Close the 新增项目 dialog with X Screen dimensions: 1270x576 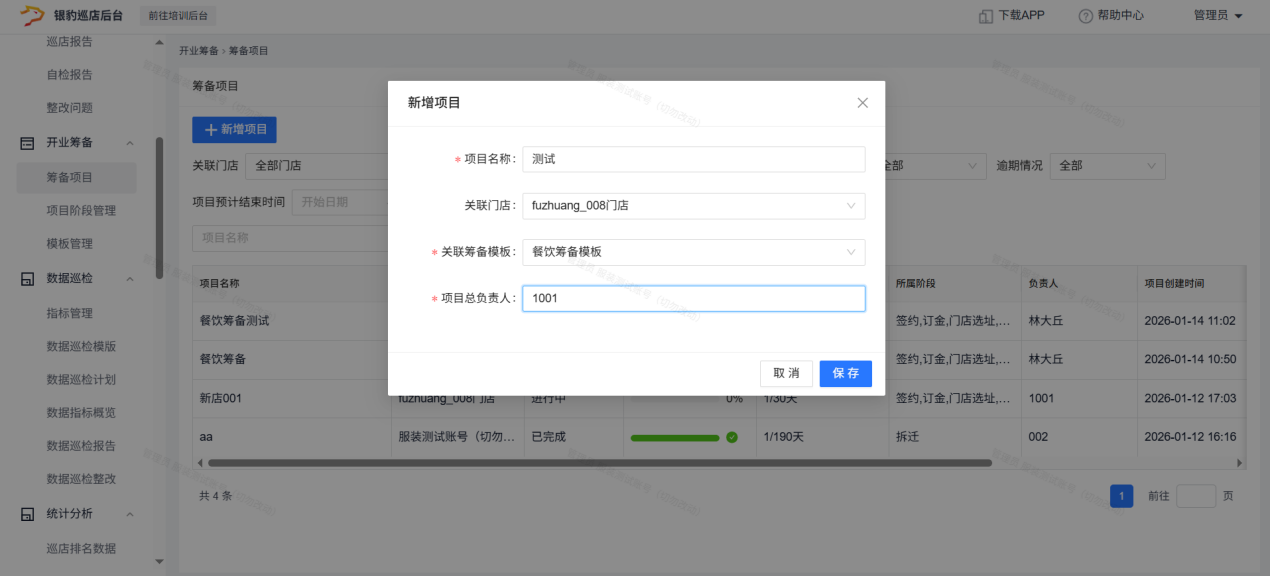point(862,103)
